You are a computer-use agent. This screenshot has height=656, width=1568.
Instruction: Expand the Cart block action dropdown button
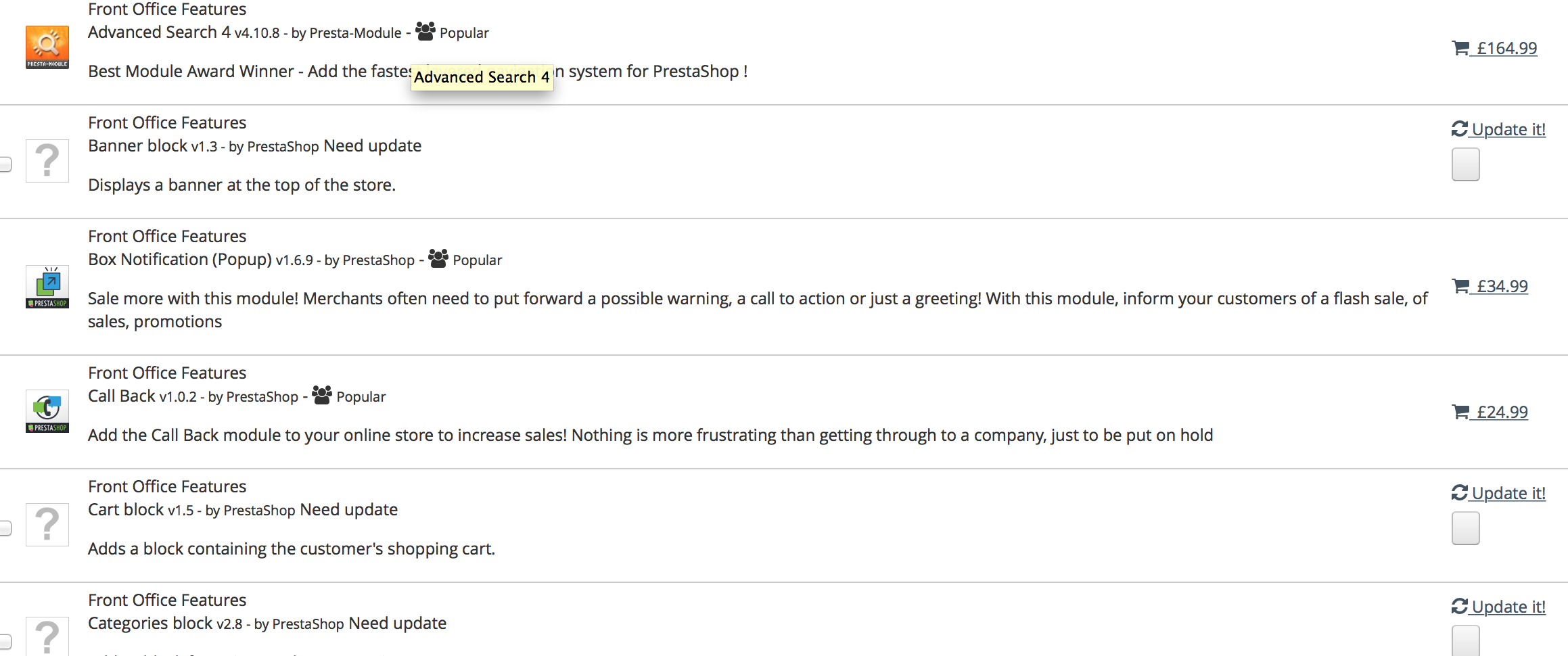pos(1465,528)
